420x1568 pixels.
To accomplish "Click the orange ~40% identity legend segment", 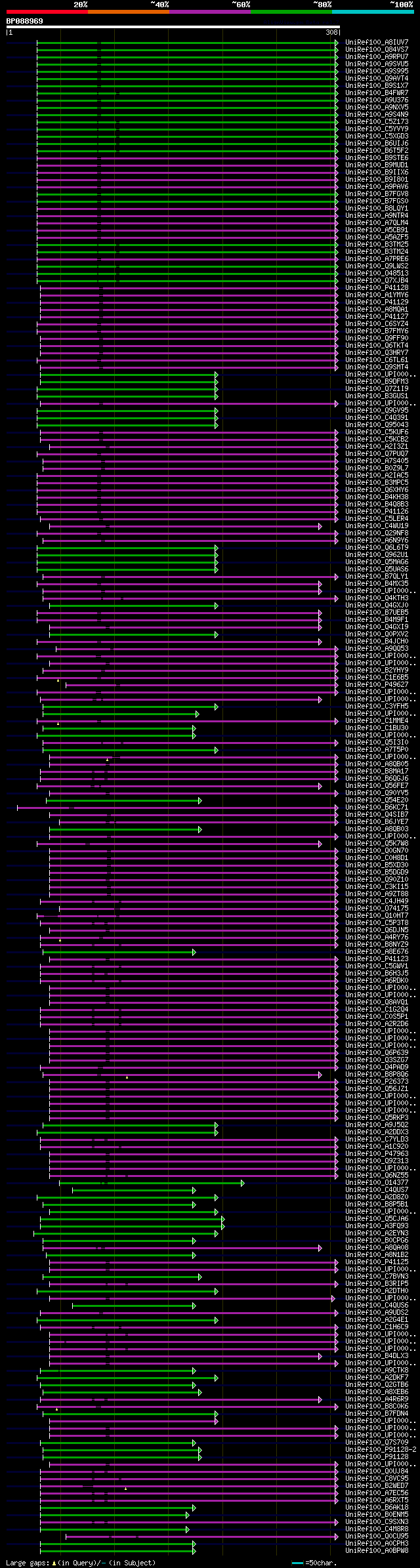I will pyautogui.click(x=129, y=11).
